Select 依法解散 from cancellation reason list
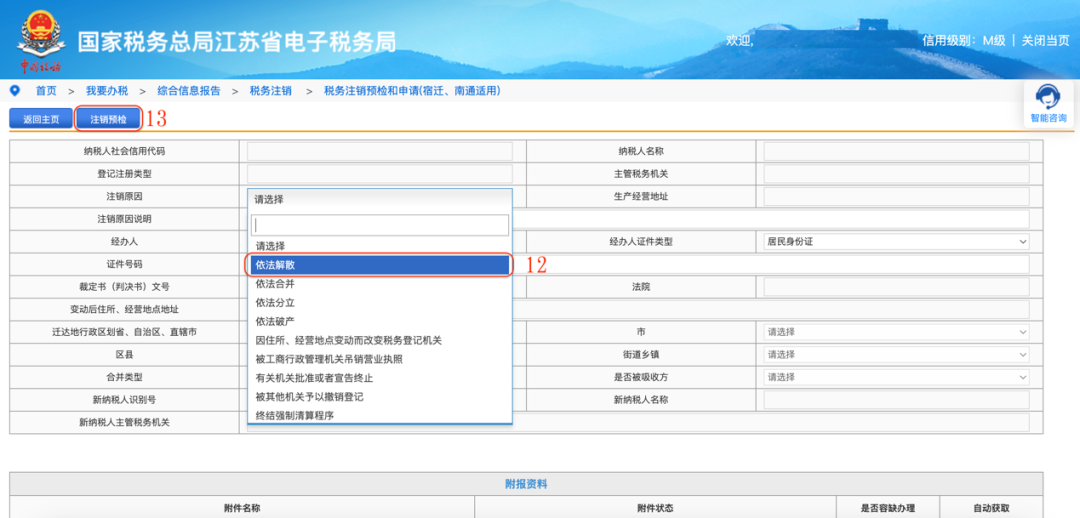1080x518 pixels. [x=380, y=265]
